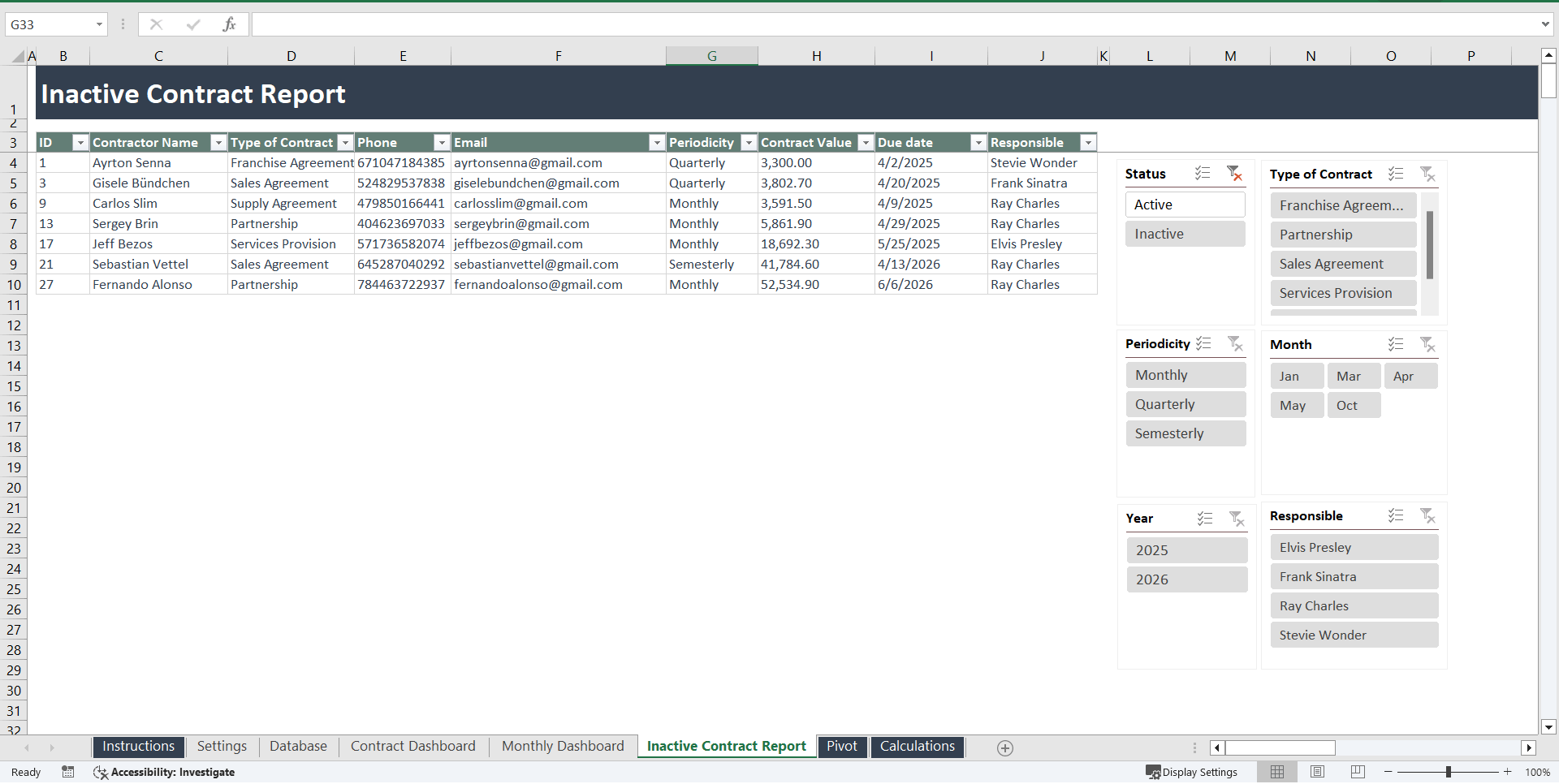Select the Active option in the Status slicer
Viewport: 1559px width, 784px height.
[1185, 205]
